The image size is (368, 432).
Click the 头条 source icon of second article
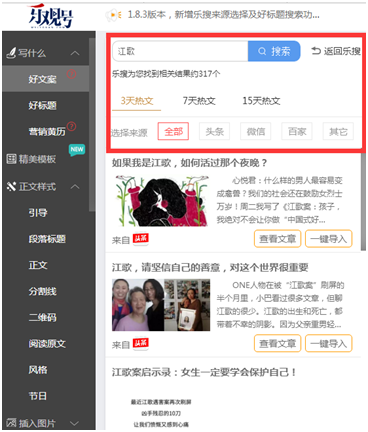point(140,343)
